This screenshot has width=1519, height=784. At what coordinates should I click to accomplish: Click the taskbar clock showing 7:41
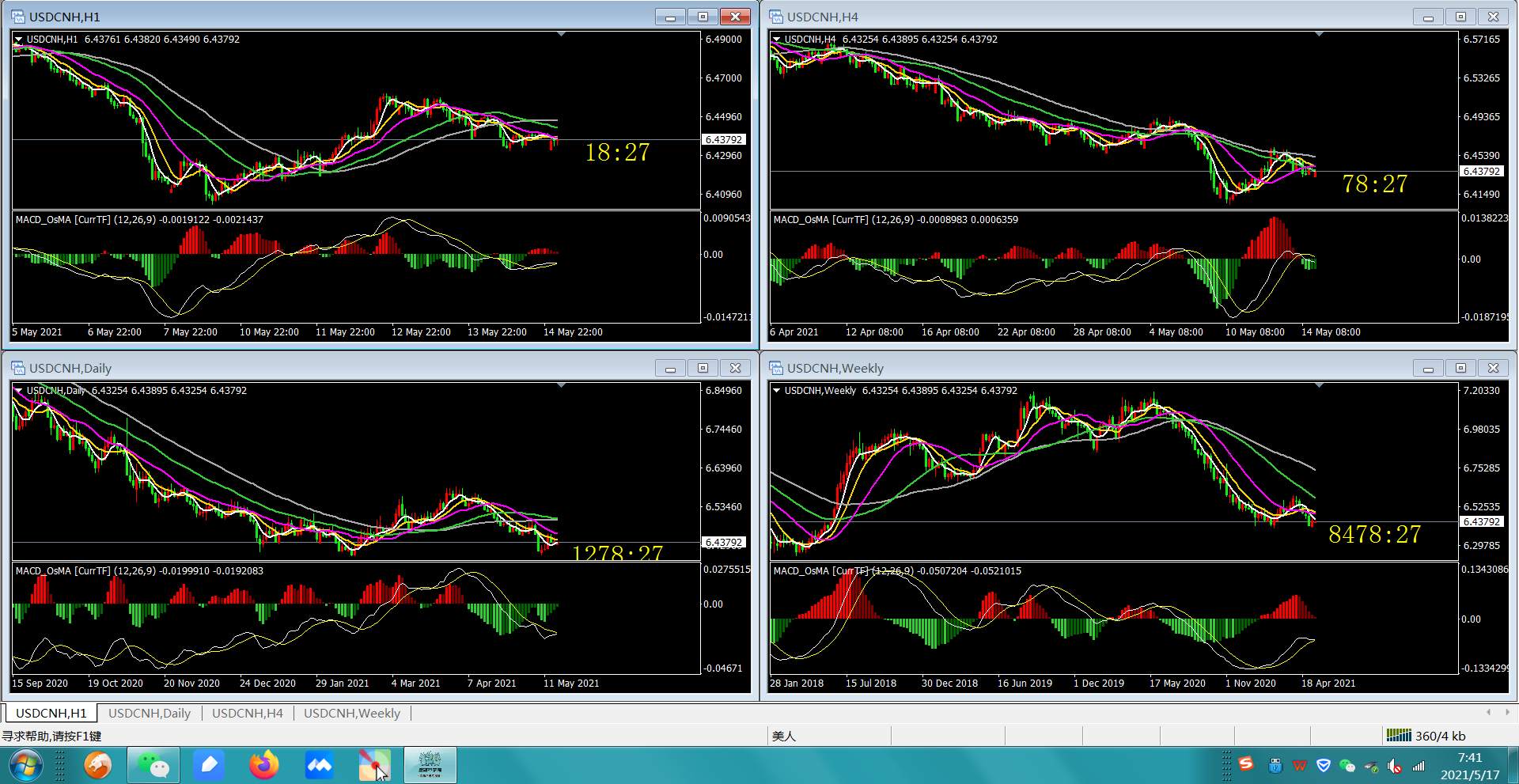(1470, 766)
